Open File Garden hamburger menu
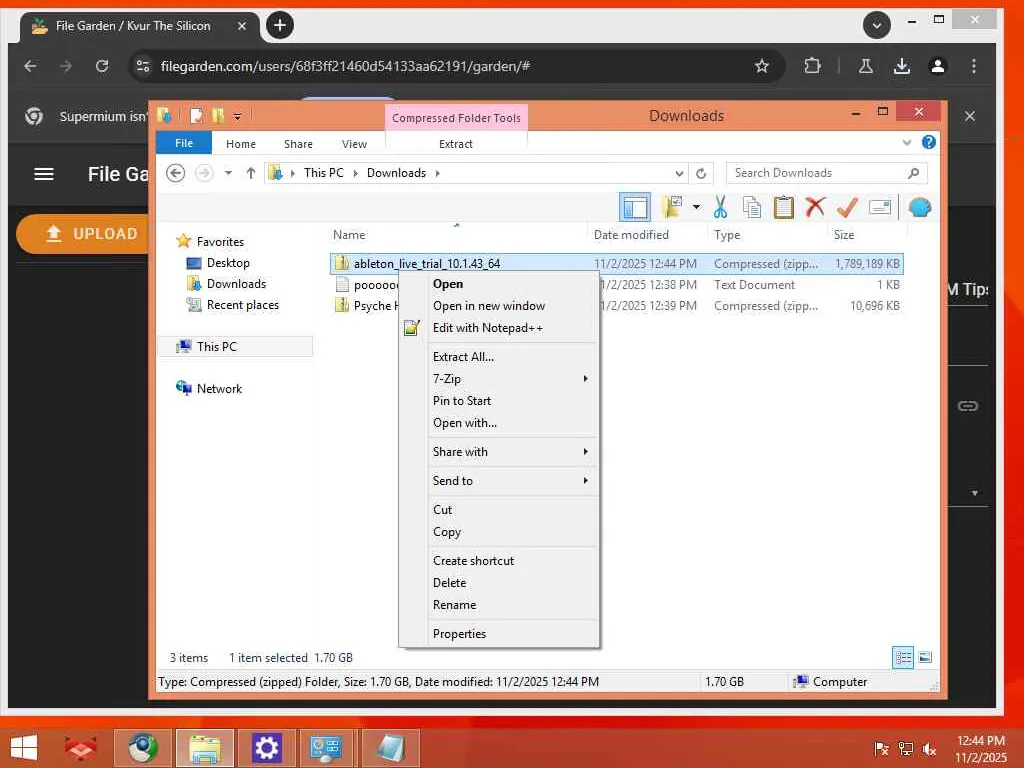This screenshot has width=1024, height=768. click(44, 174)
